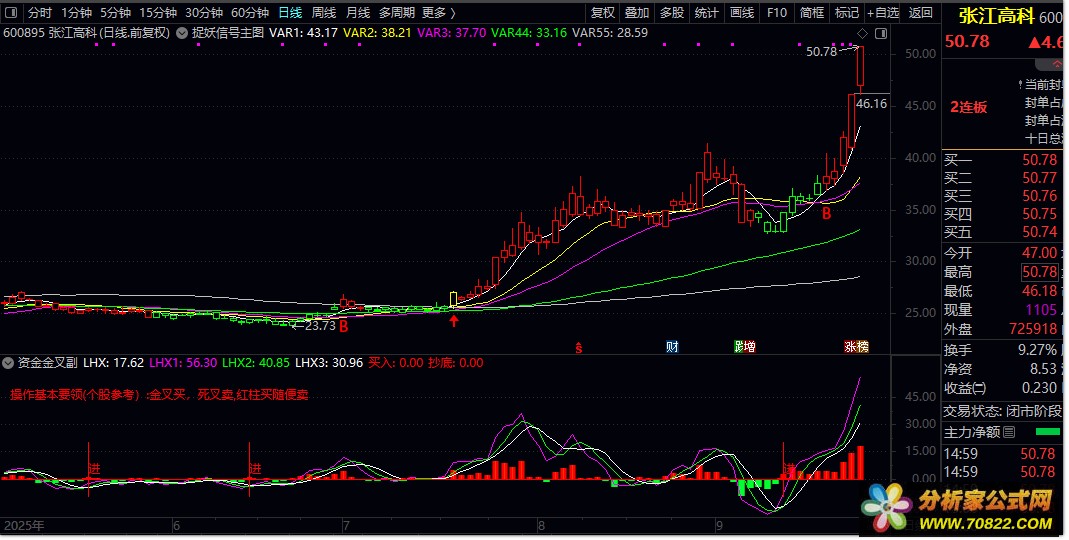1069x540 pixels.
Task: Click the red S marker on timeline
Action: (578, 347)
